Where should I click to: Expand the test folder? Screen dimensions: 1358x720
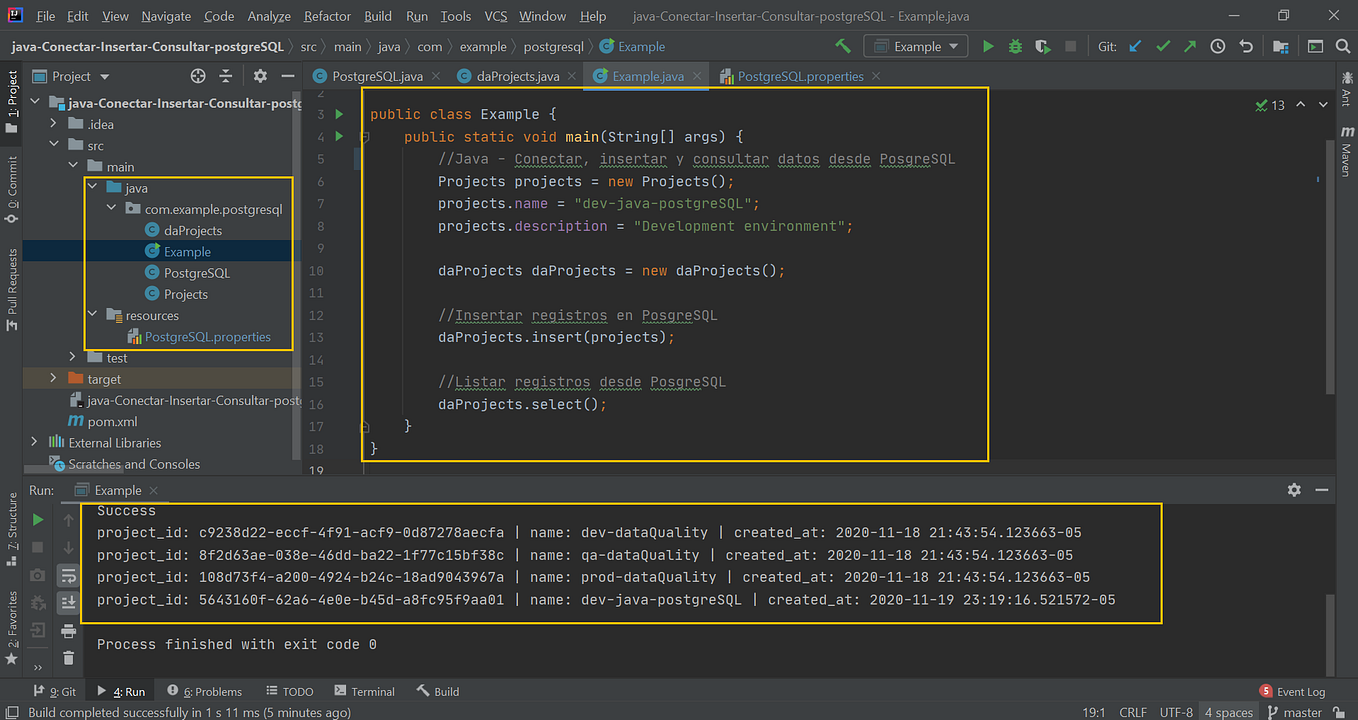(72, 357)
